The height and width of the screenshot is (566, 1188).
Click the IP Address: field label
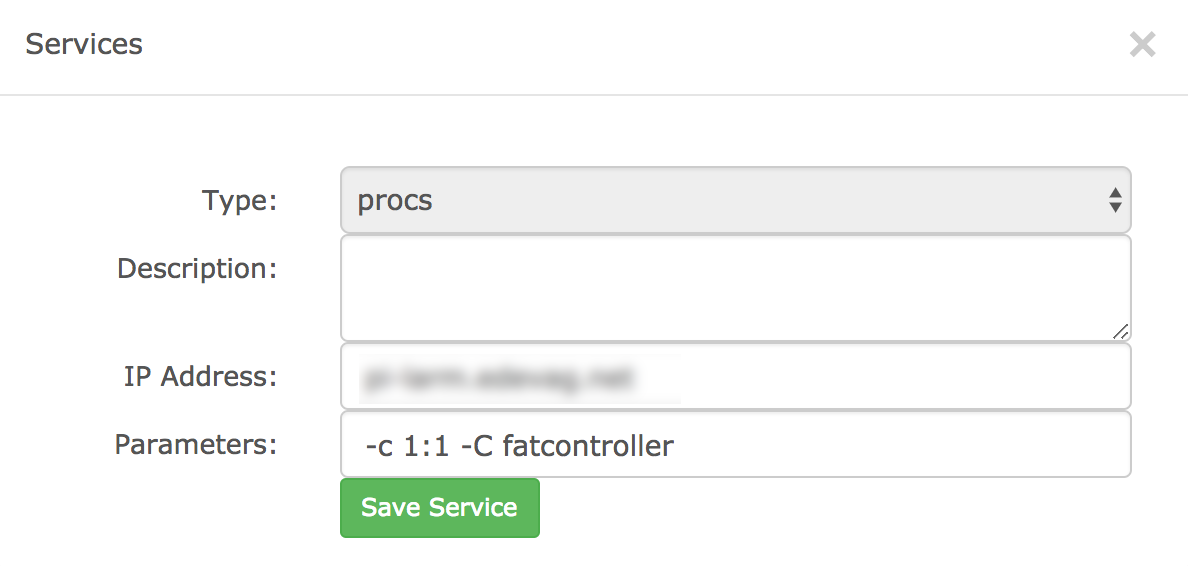coord(201,376)
